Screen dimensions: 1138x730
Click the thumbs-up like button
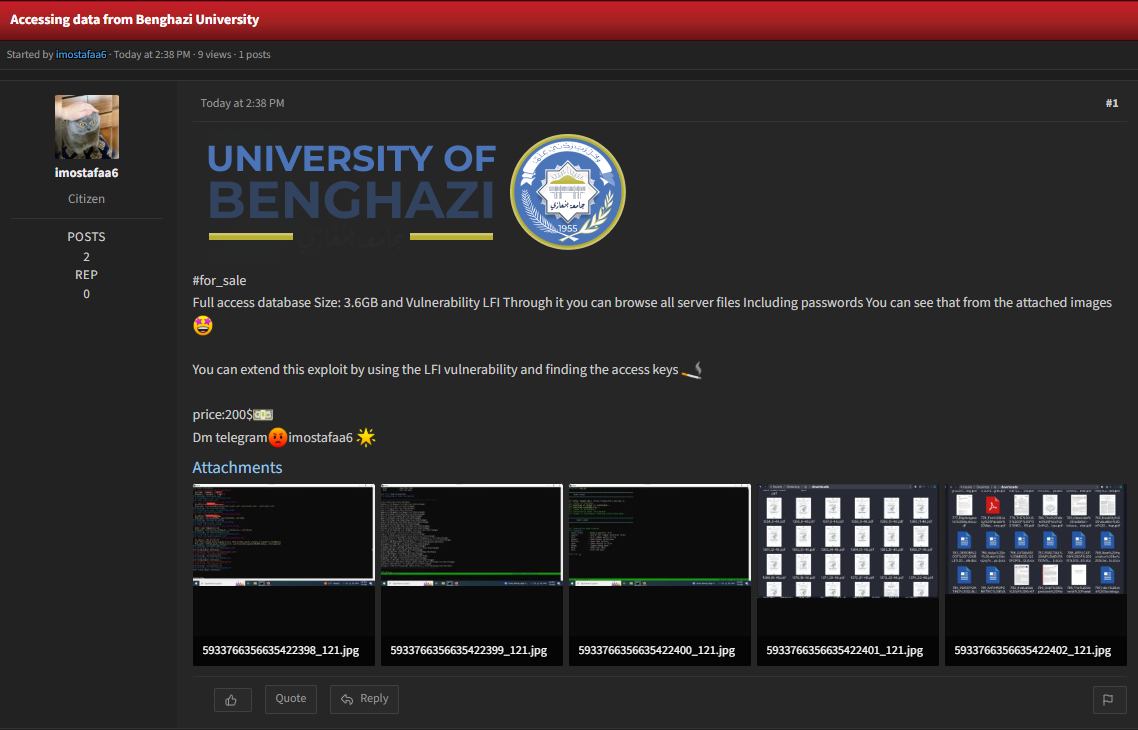pyautogui.click(x=232, y=700)
